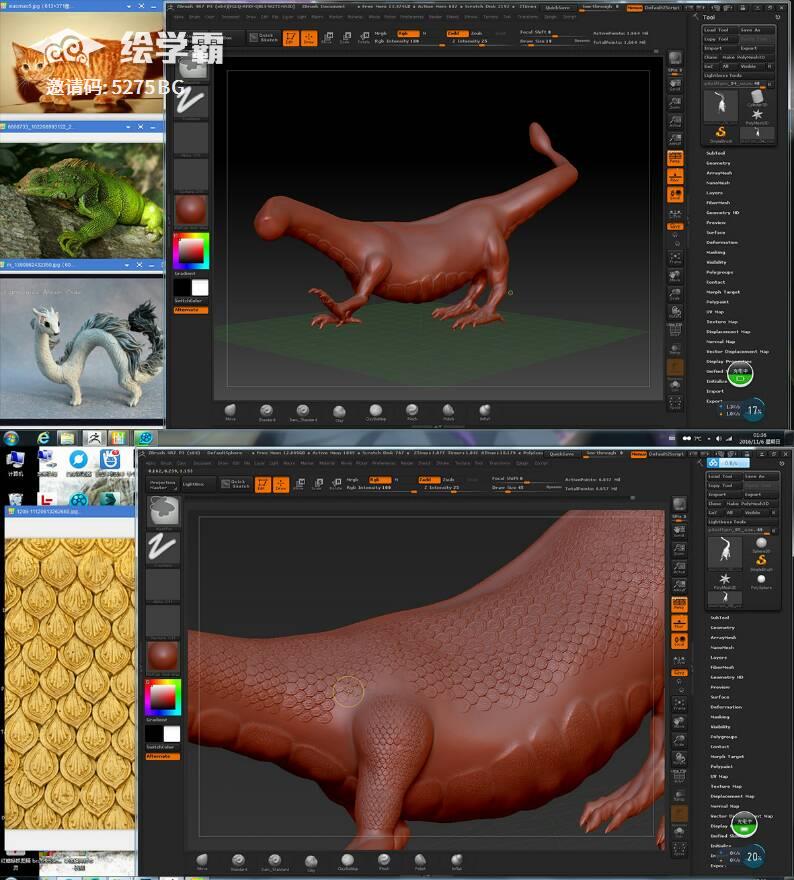Viewport: 794px width, 880px height.
Task: Click Scale icon in lower ZBrush right shelf
Action: (679, 741)
